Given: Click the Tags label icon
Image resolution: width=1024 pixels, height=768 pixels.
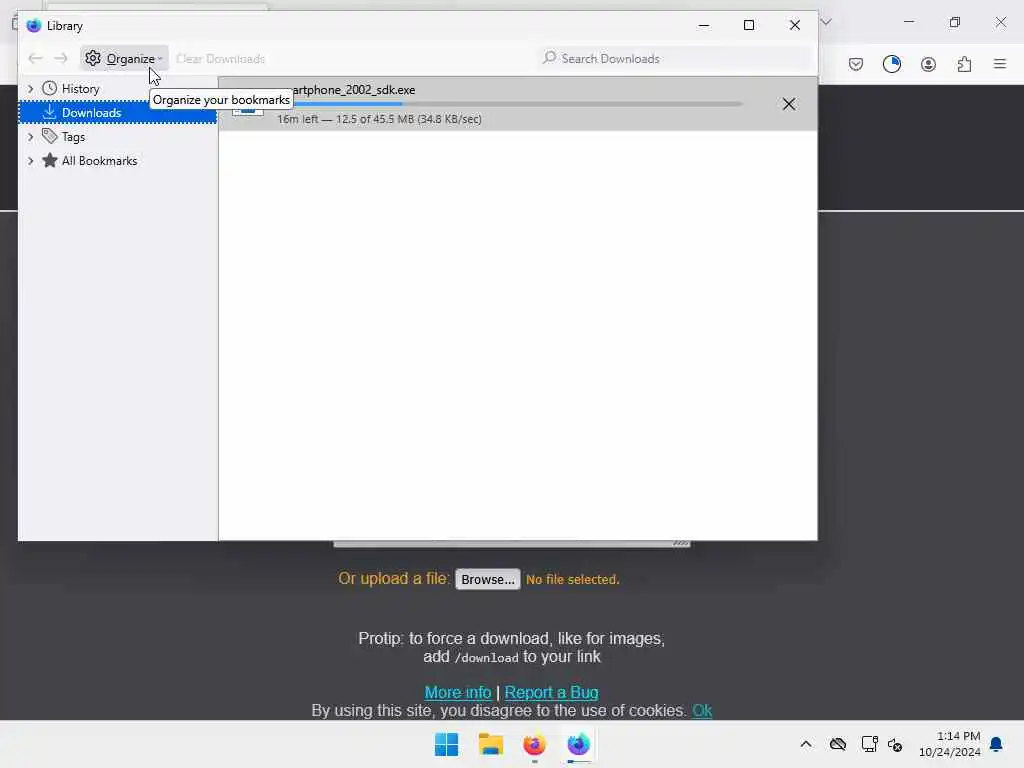Looking at the screenshot, I should [x=50, y=136].
